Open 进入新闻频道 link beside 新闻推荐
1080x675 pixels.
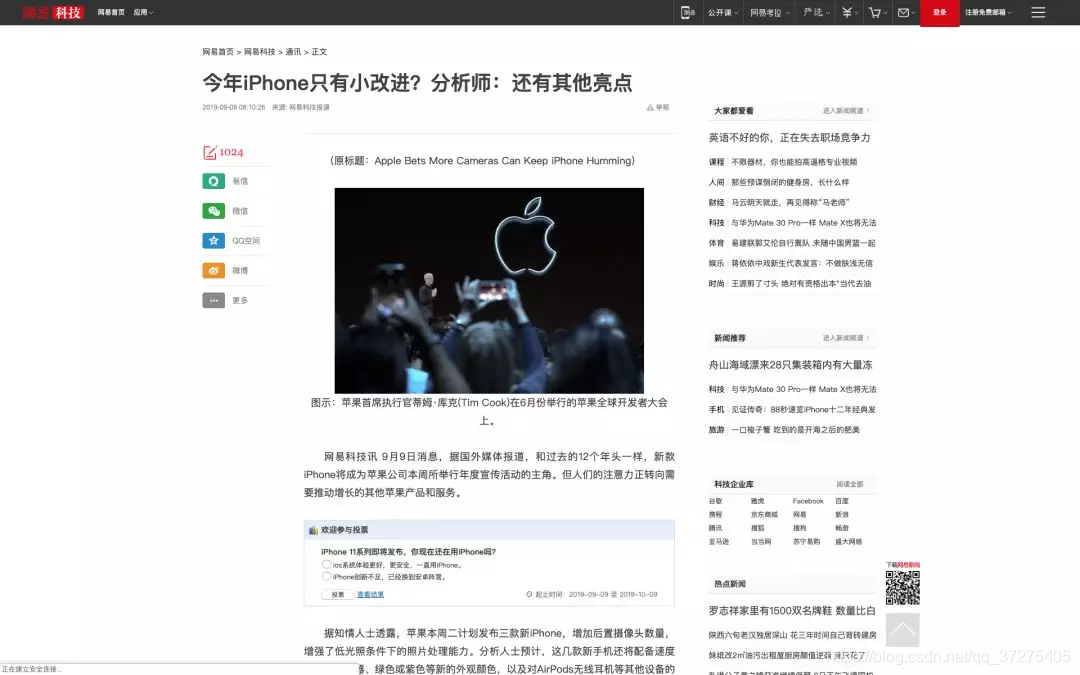[846, 338]
